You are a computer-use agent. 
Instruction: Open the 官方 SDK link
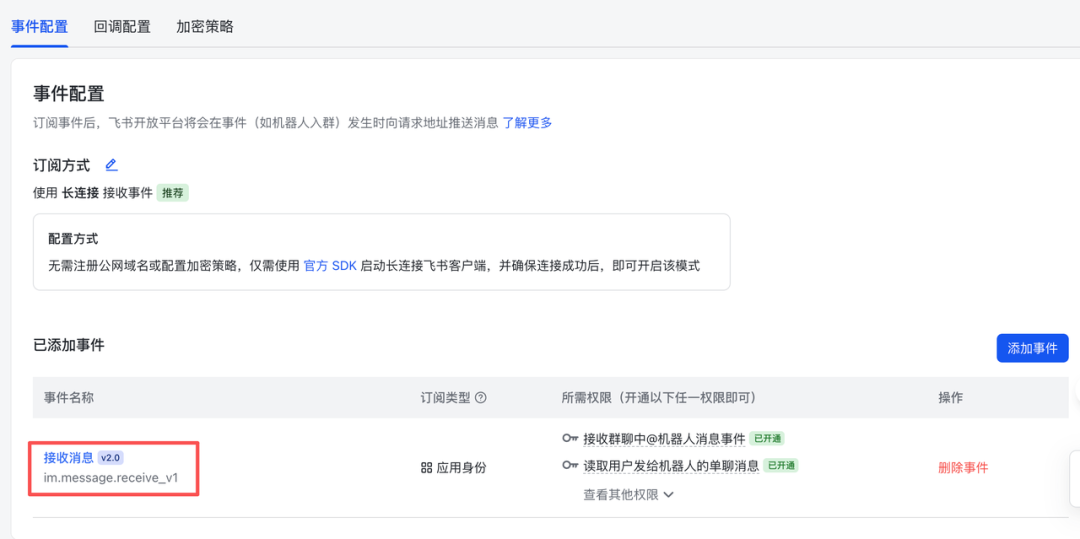click(x=331, y=266)
